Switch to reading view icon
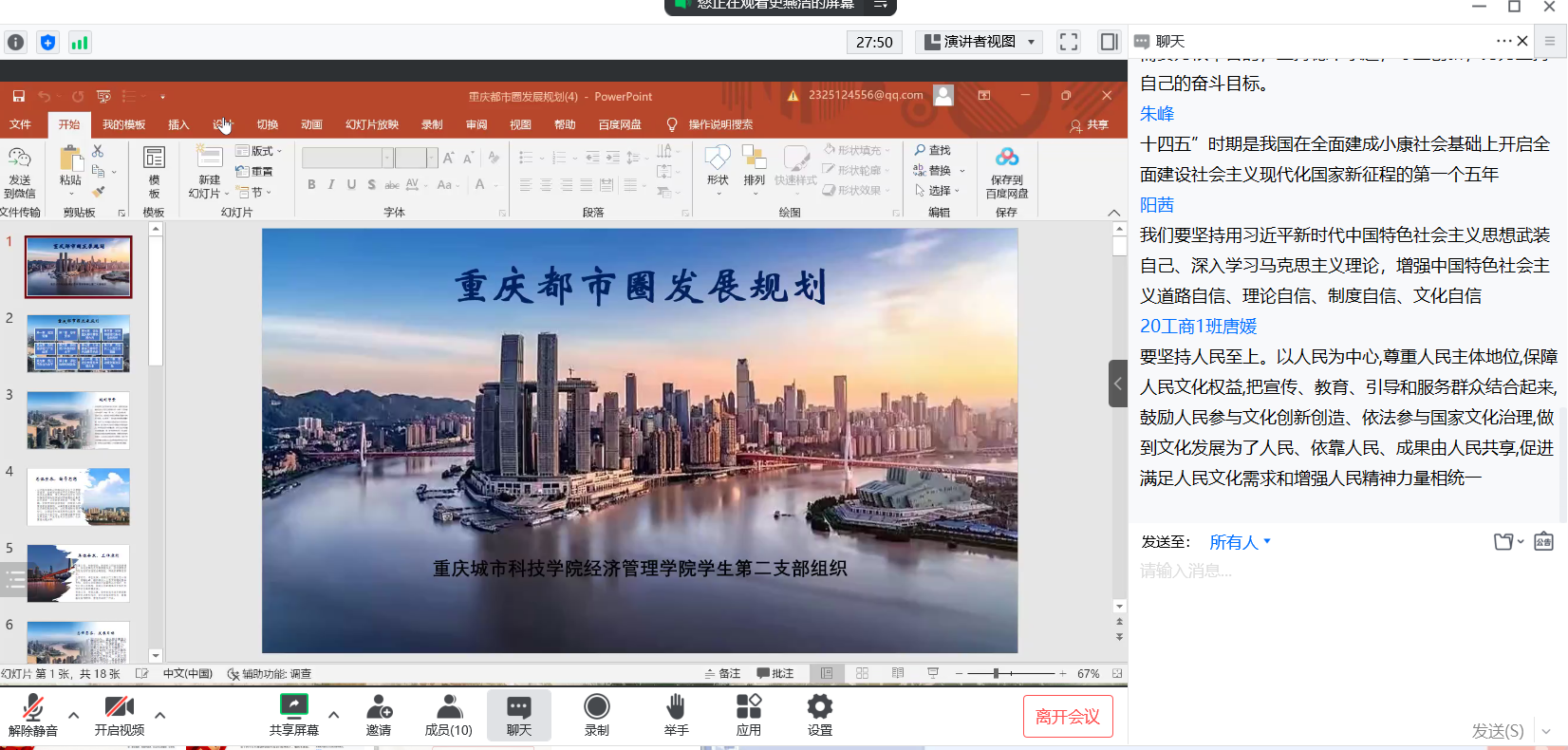The image size is (1568, 750). (x=898, y=673)
